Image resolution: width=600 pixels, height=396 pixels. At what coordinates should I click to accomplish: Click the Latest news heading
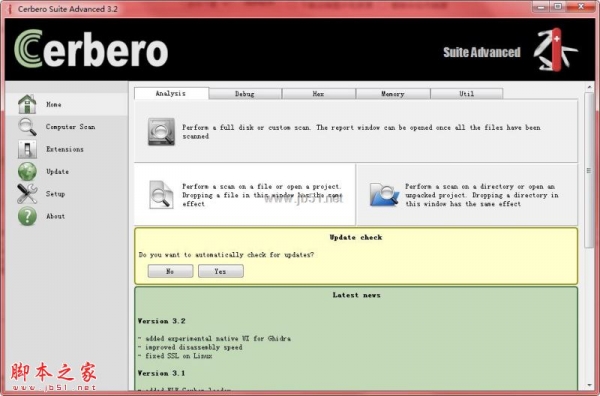click(x=356, y=295)
